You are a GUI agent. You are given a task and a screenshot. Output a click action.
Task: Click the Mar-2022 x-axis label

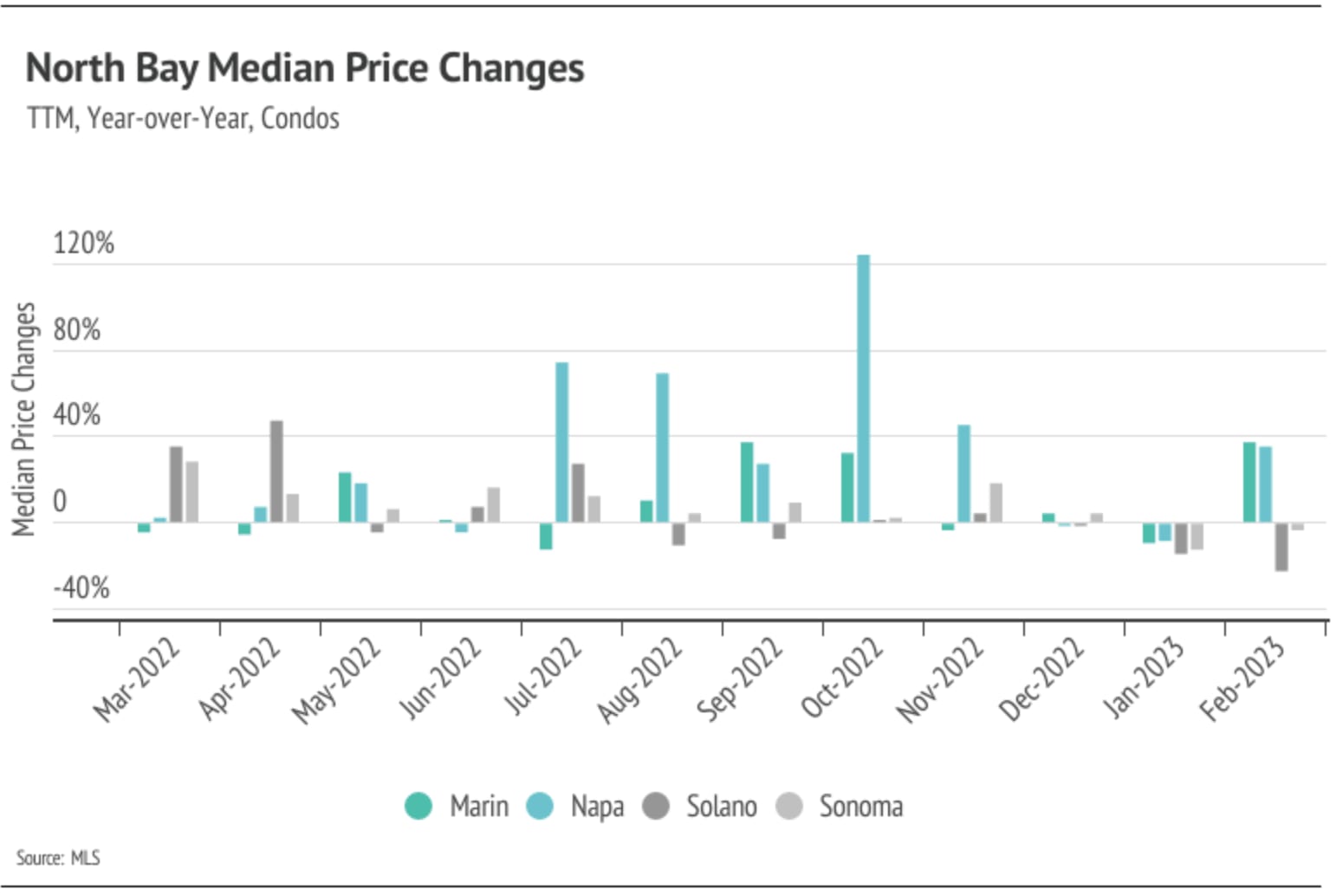point(139,678)
